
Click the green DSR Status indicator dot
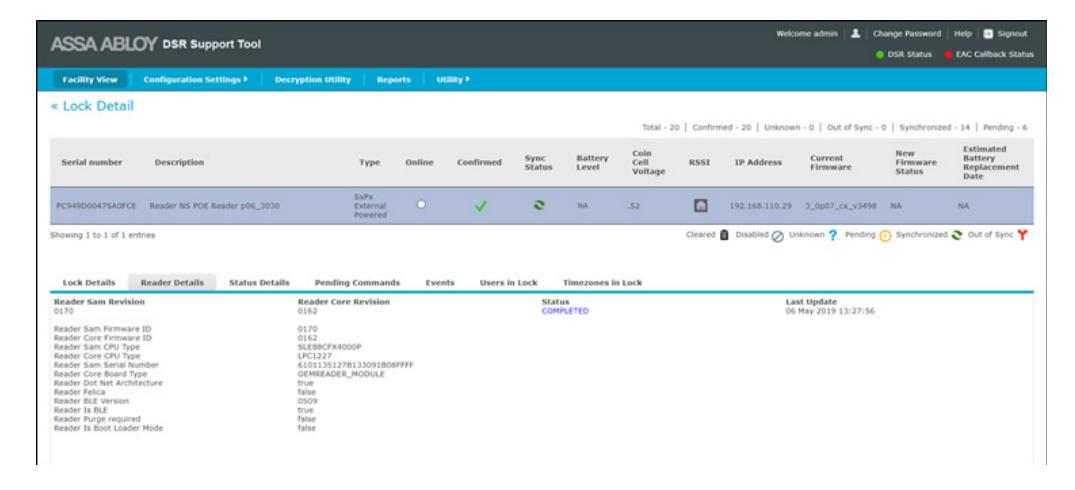[880, 55]
